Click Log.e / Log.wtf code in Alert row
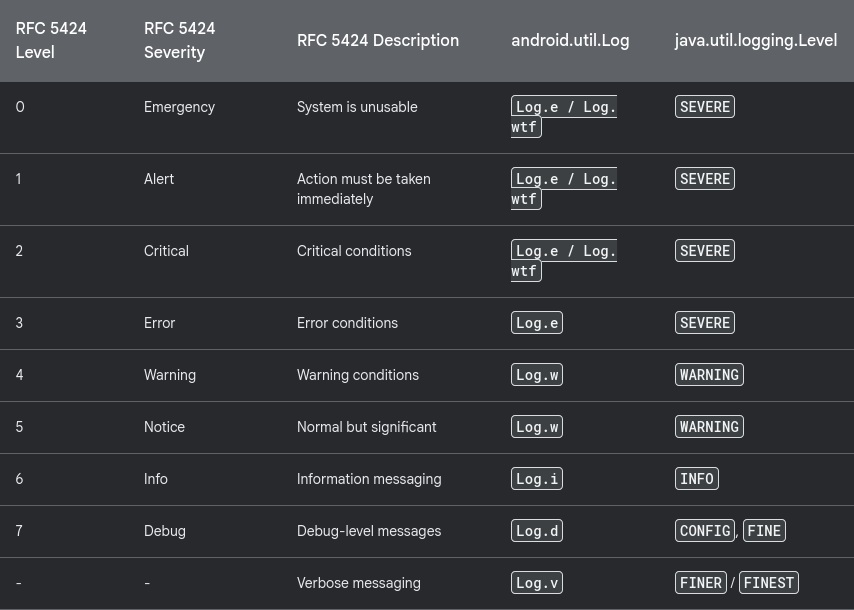This screenshot has width=854, height=610. [564, 188]
